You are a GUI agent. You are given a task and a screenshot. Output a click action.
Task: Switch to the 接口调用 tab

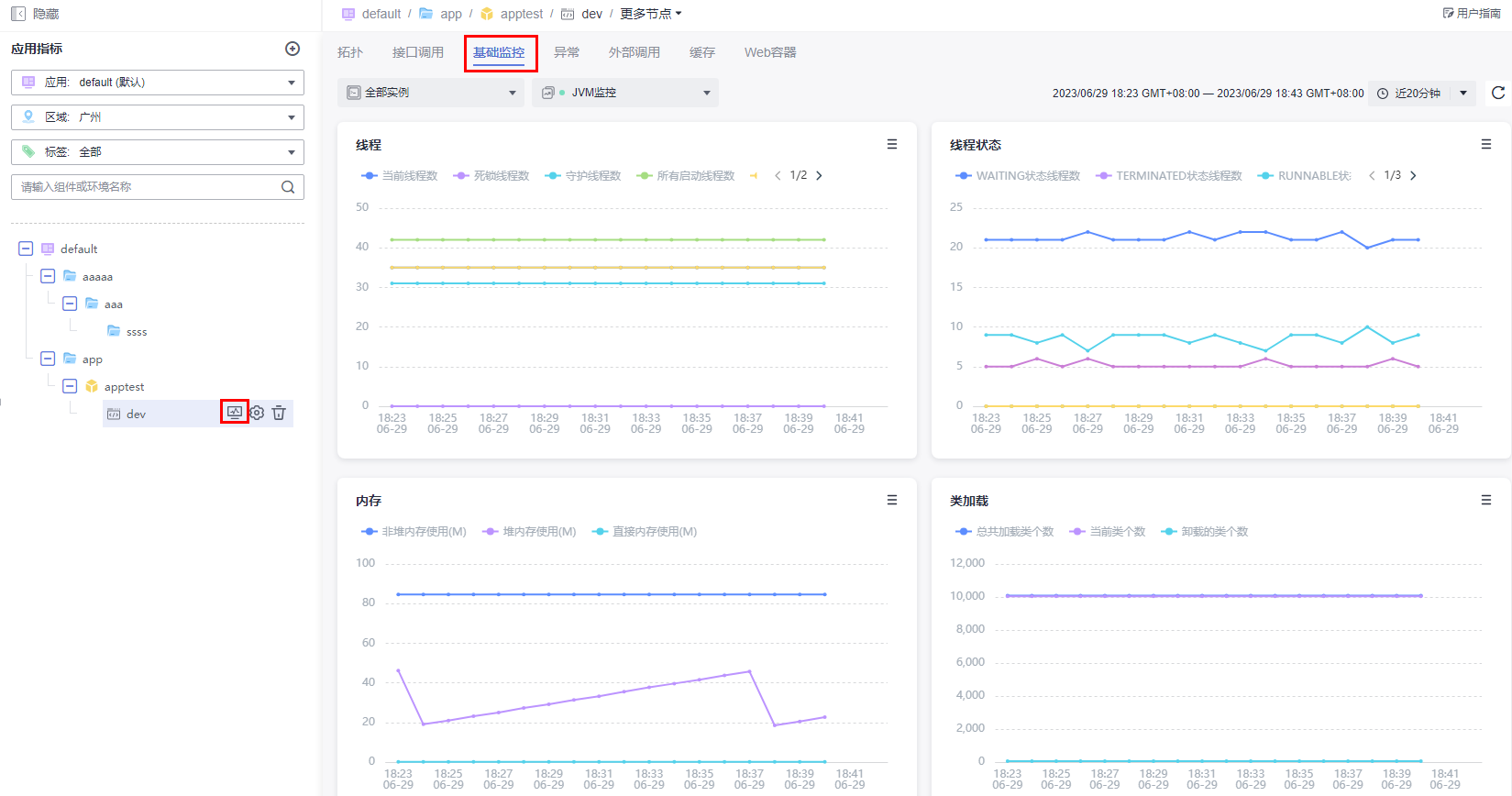point(417,52)
